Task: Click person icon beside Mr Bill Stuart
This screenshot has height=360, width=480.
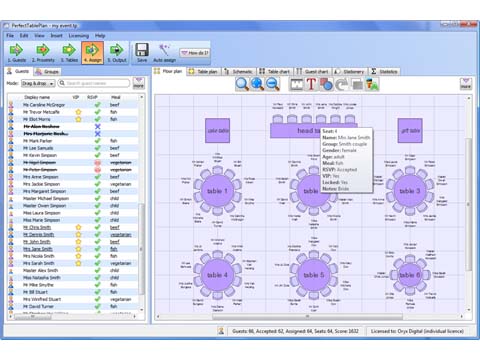Action: click(x=11, y=292)
